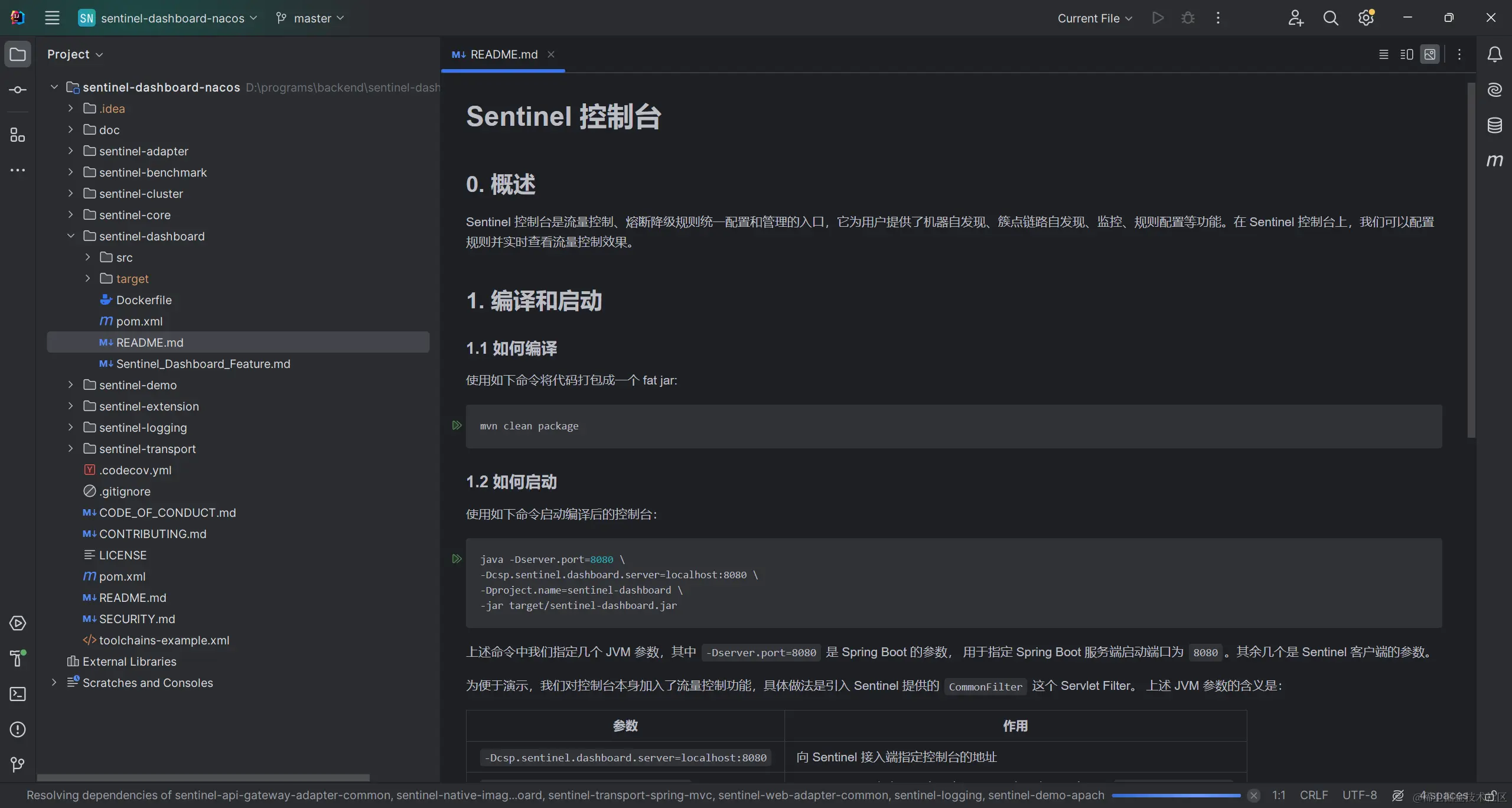
Task: Open Search Everywhere magnifier
Action: 1331,18
